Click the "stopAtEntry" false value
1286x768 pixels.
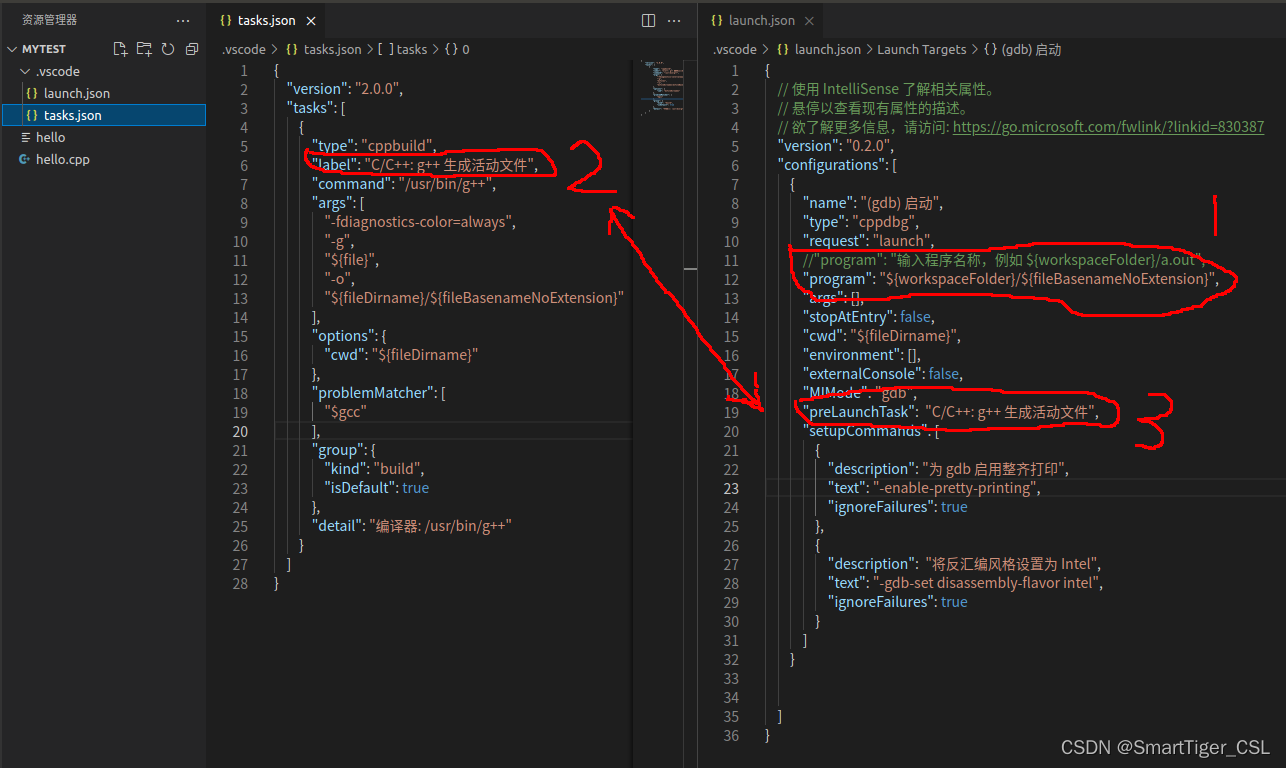916,317
